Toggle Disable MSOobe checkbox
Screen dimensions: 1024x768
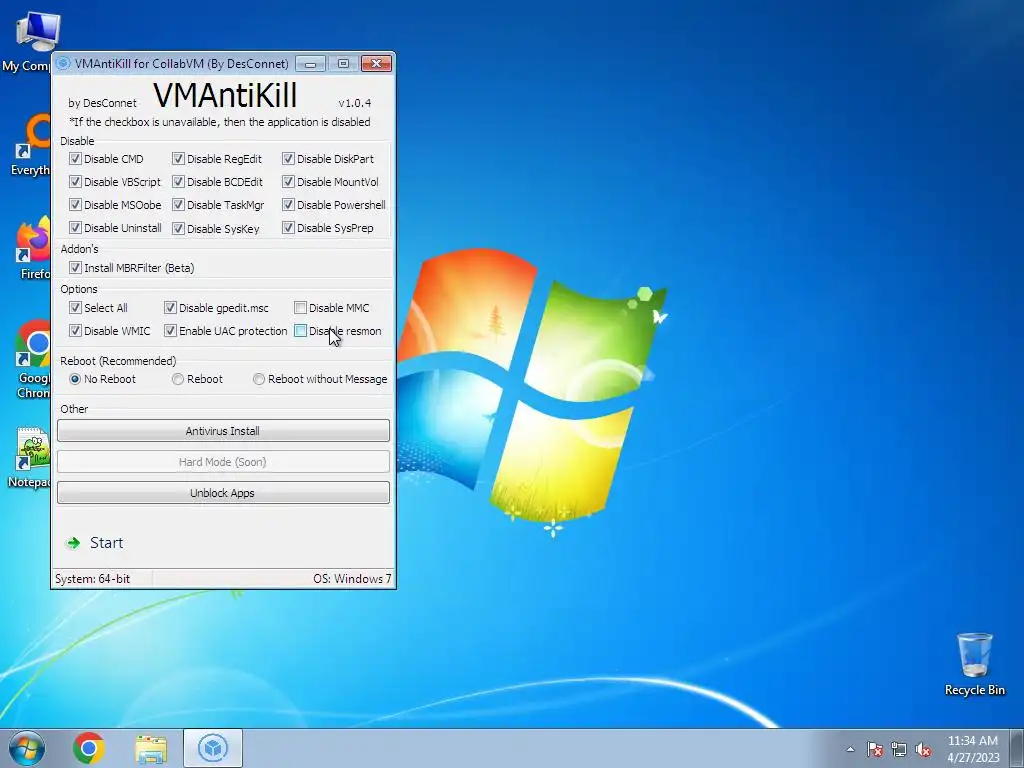pyautogui.click(x=75, y=204)
